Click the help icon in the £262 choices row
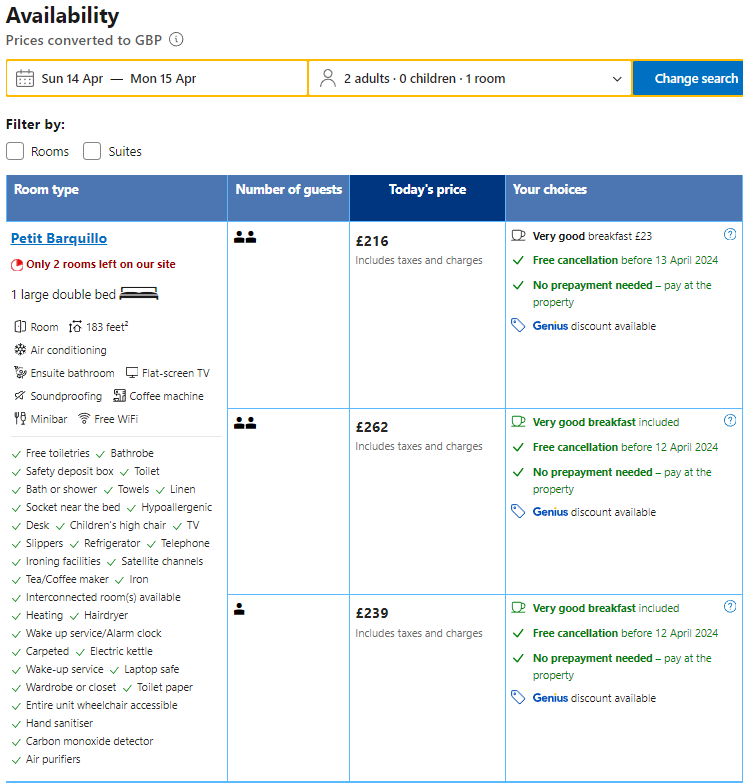The width and height of the screenshot is (743, 783). pyautogui.click(x=730, y=420)
